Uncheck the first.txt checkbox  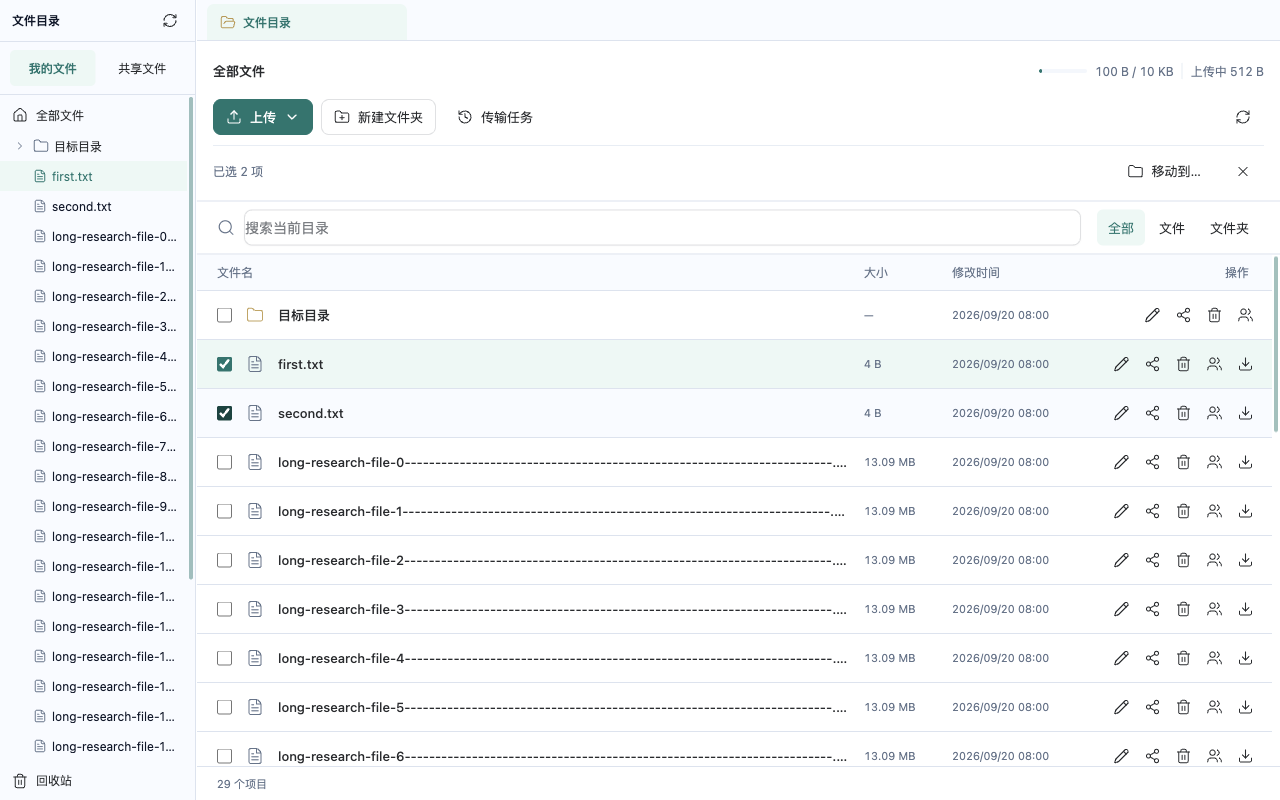(x=224, y=364)
